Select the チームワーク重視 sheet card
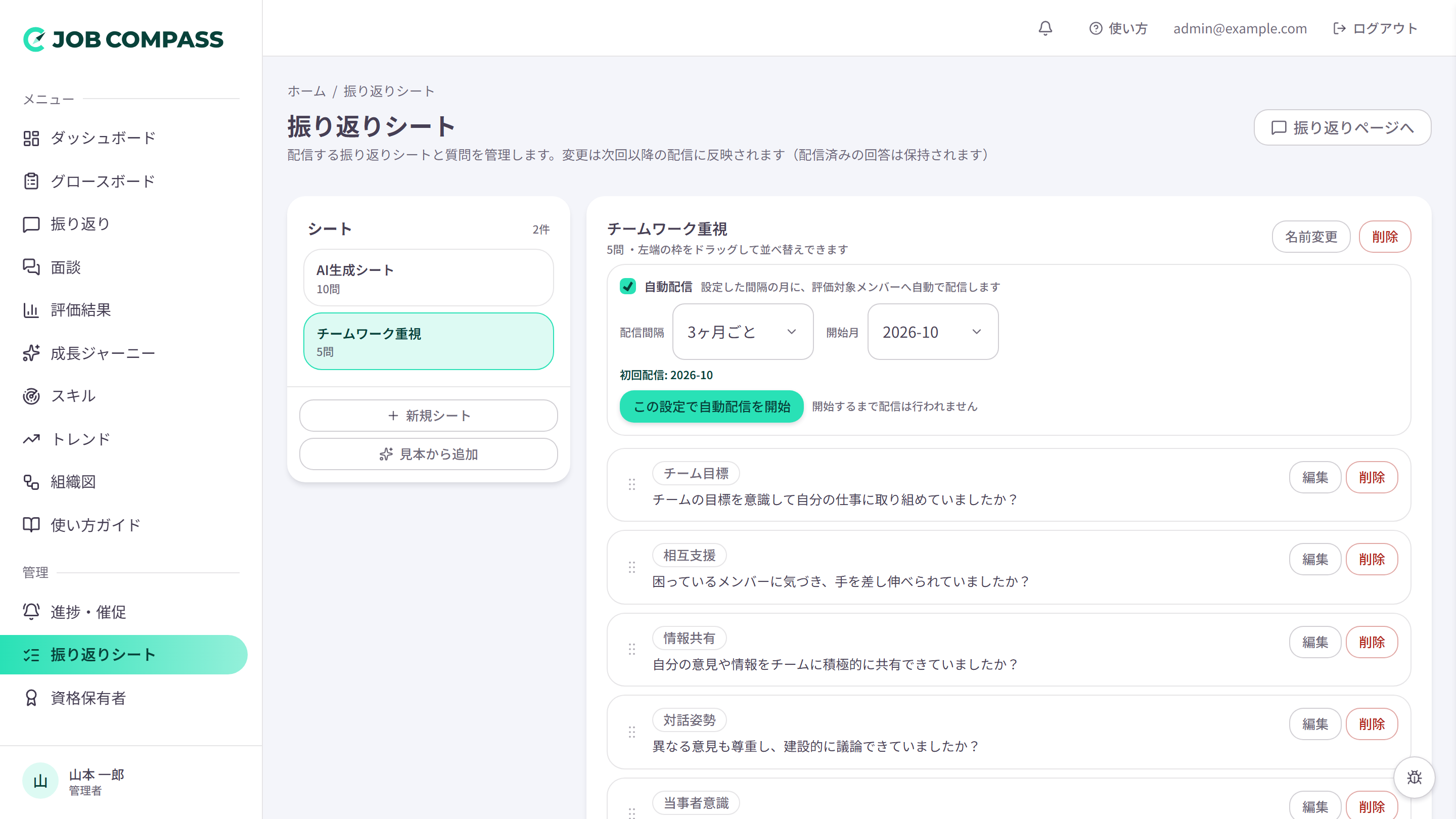 tap(428, 341)
